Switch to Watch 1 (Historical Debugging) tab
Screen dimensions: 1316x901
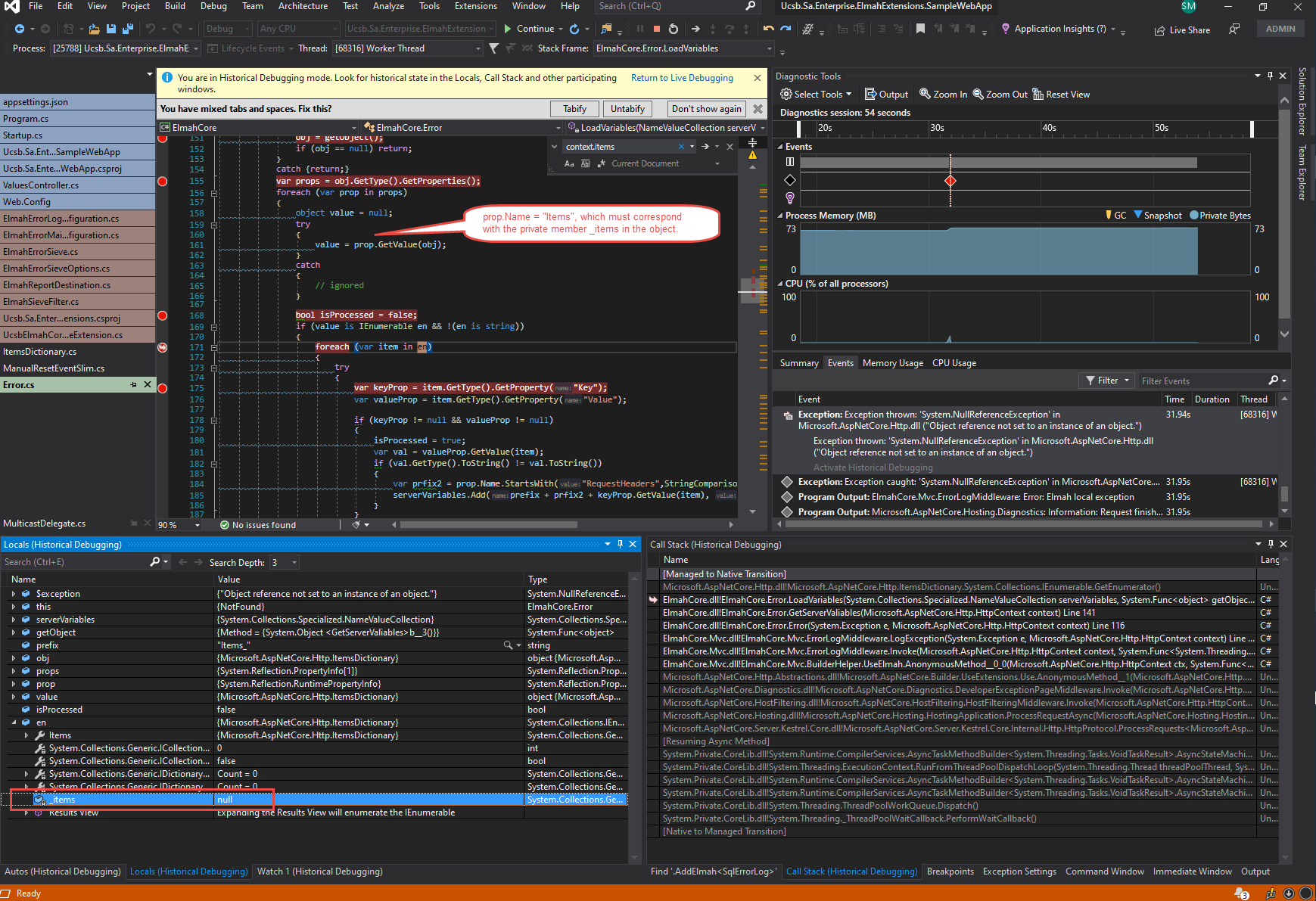click(320, 871)
